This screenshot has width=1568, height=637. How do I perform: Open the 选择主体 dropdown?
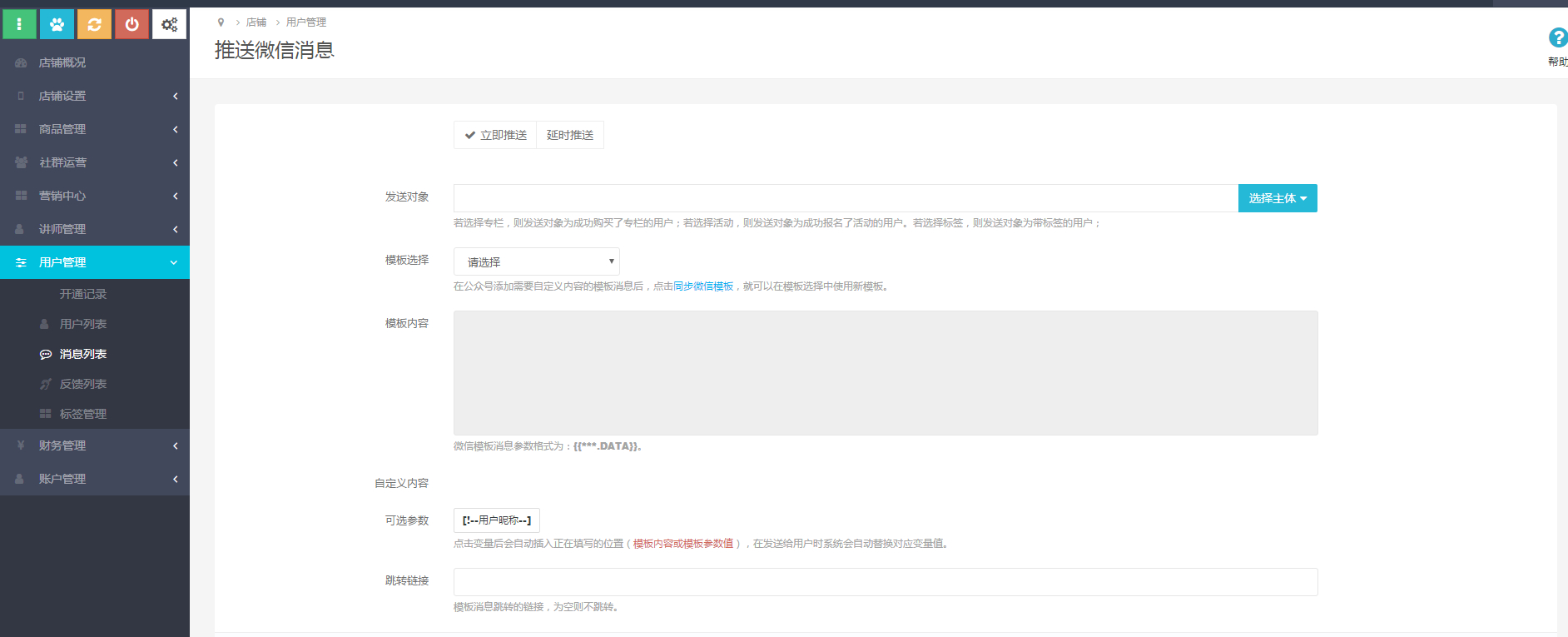pos(1277,198)
